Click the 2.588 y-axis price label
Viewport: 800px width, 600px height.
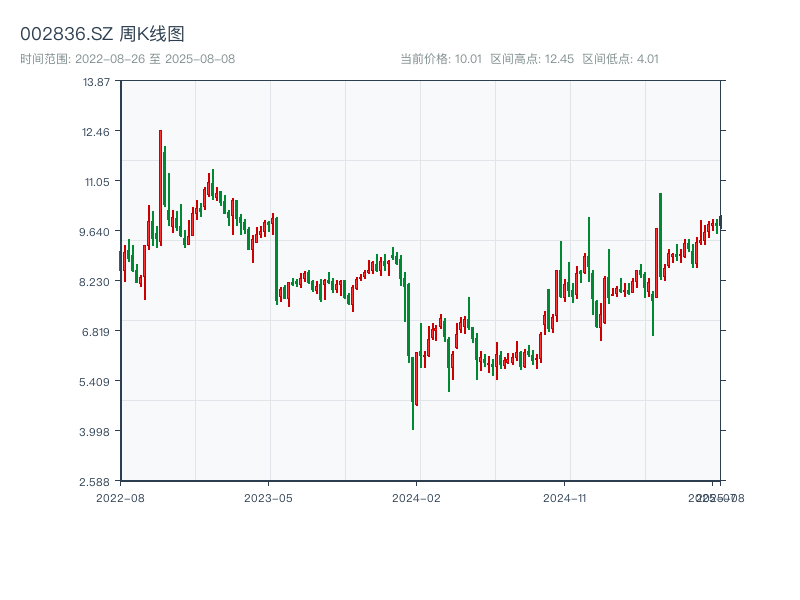point(97,482)
